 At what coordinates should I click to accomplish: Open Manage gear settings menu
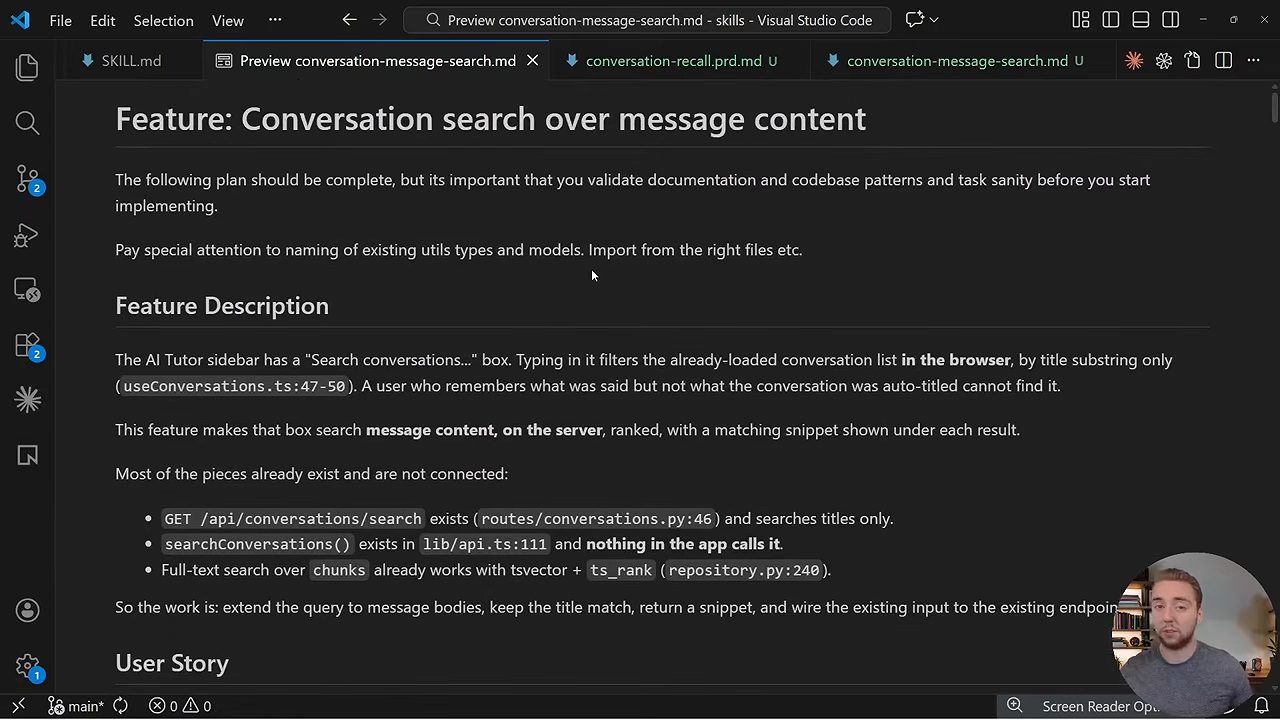coord(27,666)
